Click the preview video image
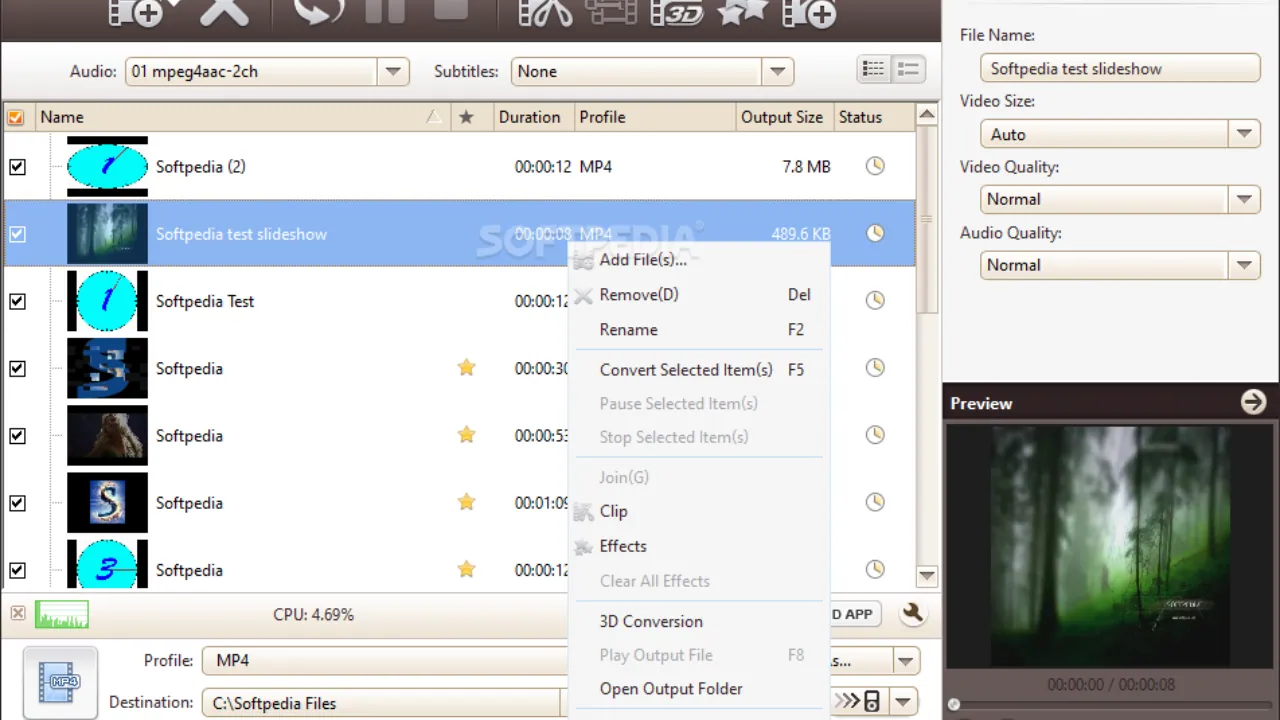 1110,546
